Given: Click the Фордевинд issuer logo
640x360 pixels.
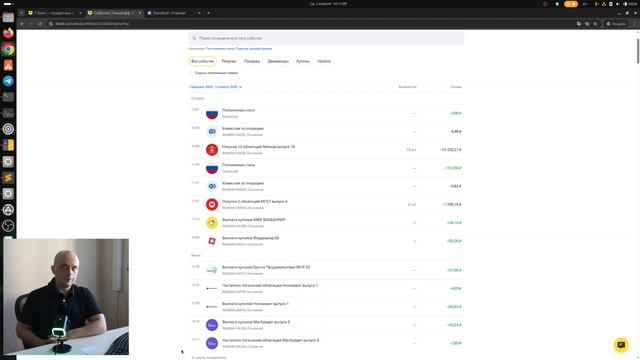Looking at the screenshot, I should [212, 241].
